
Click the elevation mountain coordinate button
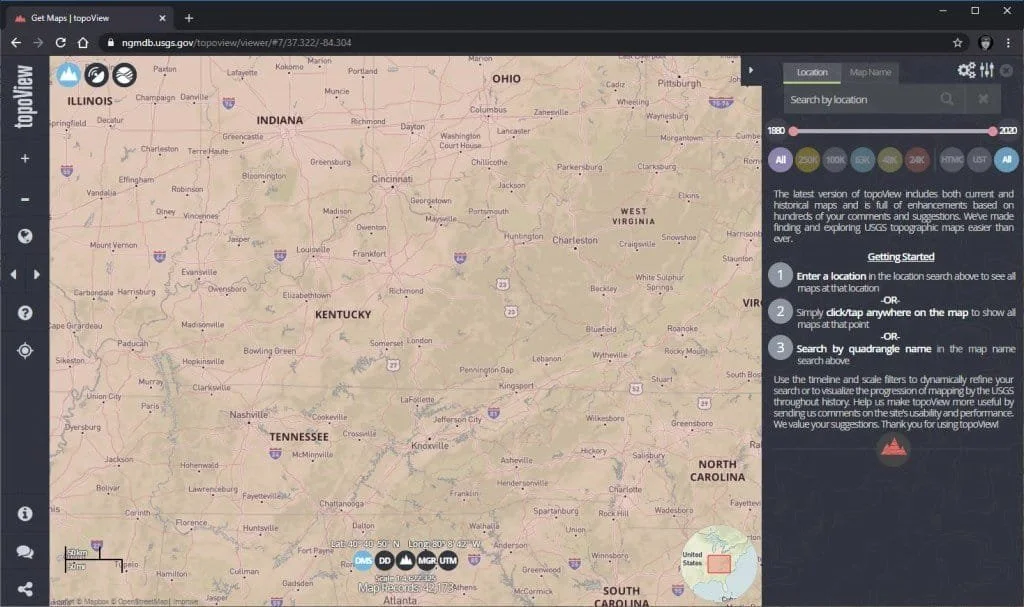point(406,561)
